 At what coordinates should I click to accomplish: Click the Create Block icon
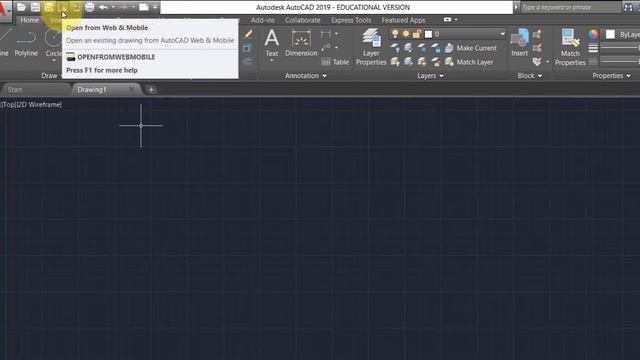pos(537,34)
